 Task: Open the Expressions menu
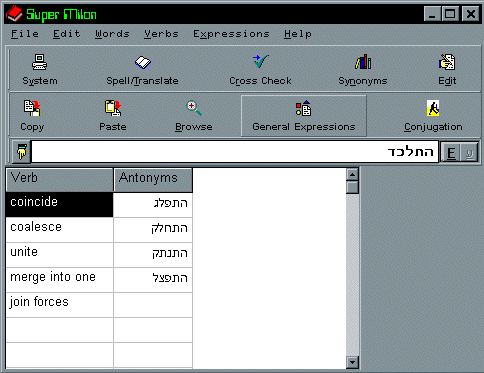(231, 34)
